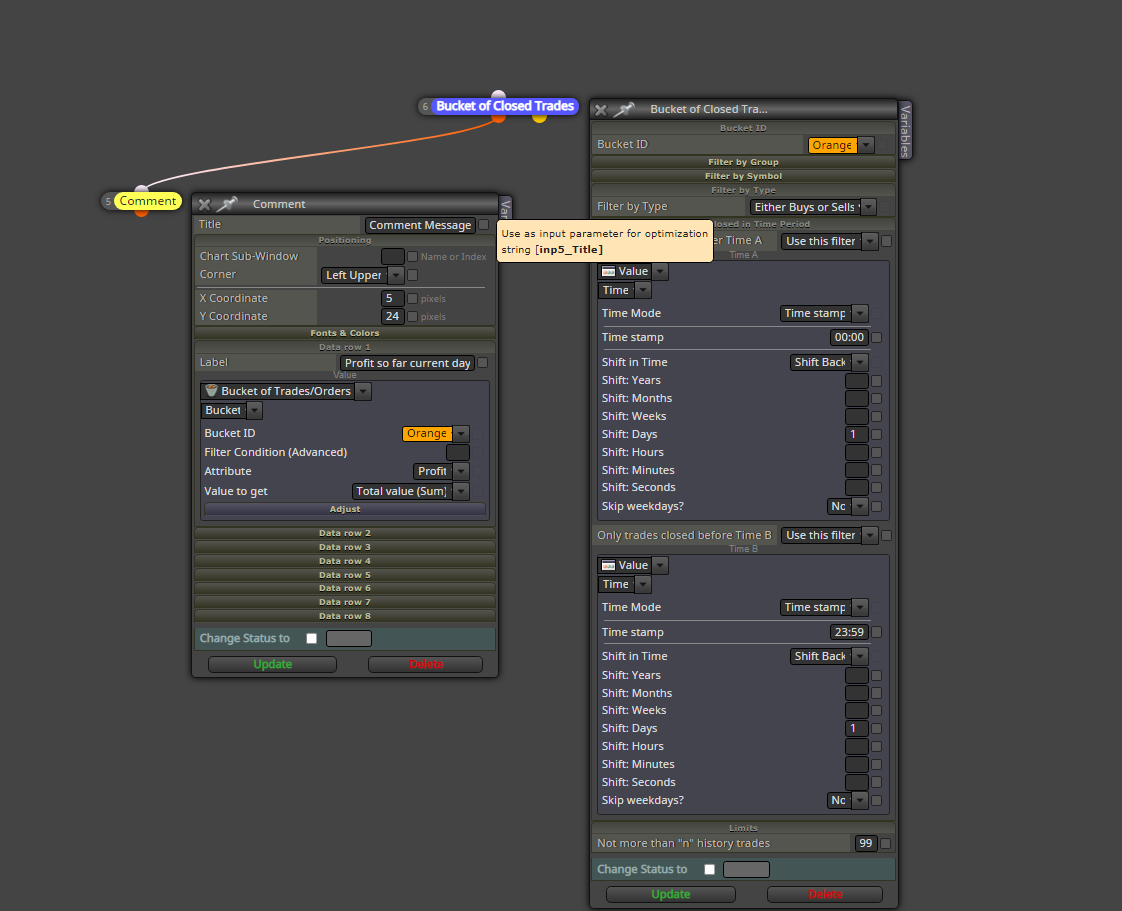Open Time A Shift in Time dropdown

coord(829,362)
